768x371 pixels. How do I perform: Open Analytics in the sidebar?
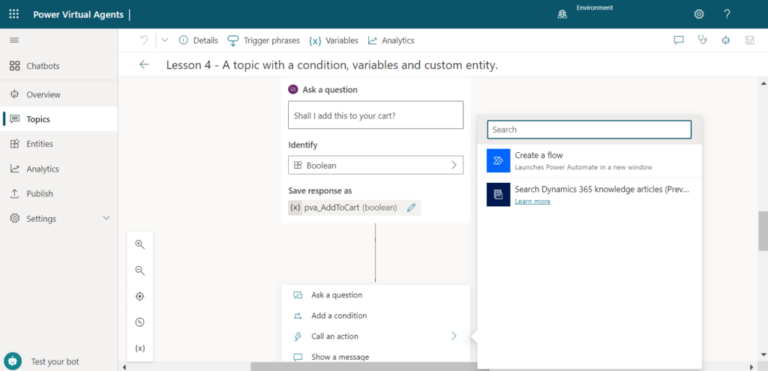pos(59,169)
